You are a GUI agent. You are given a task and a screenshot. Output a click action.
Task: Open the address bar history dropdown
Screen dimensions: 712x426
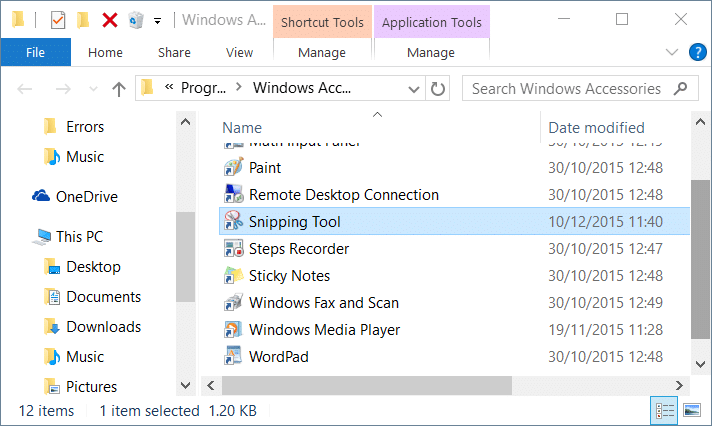click(414, 89)
